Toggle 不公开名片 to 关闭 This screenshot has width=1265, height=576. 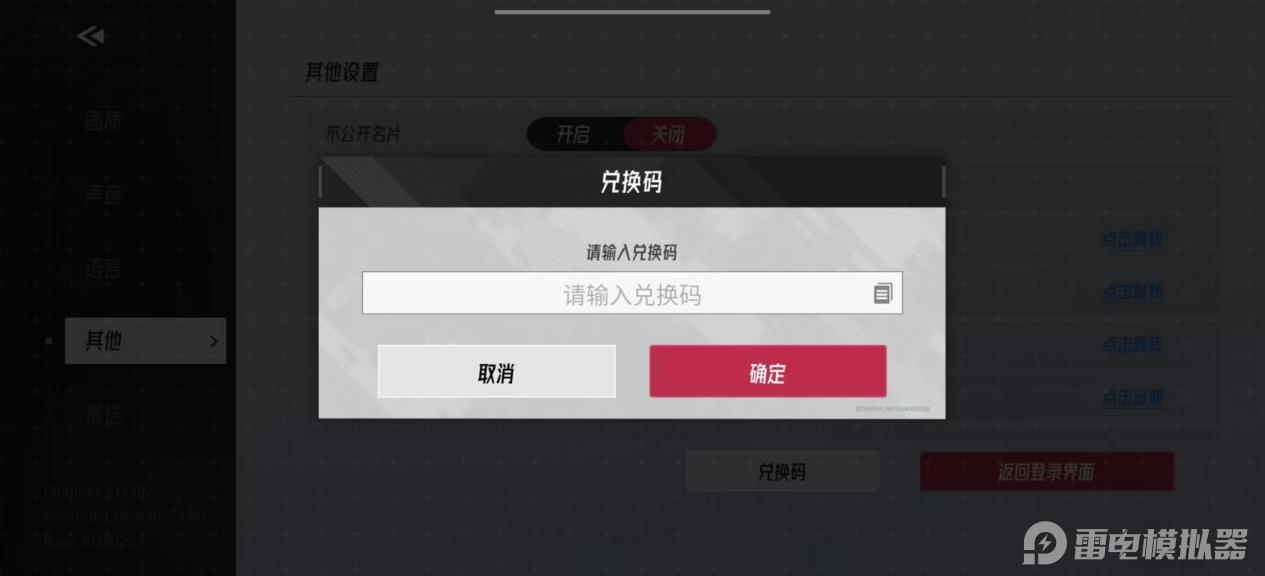(x=669, y=134)
